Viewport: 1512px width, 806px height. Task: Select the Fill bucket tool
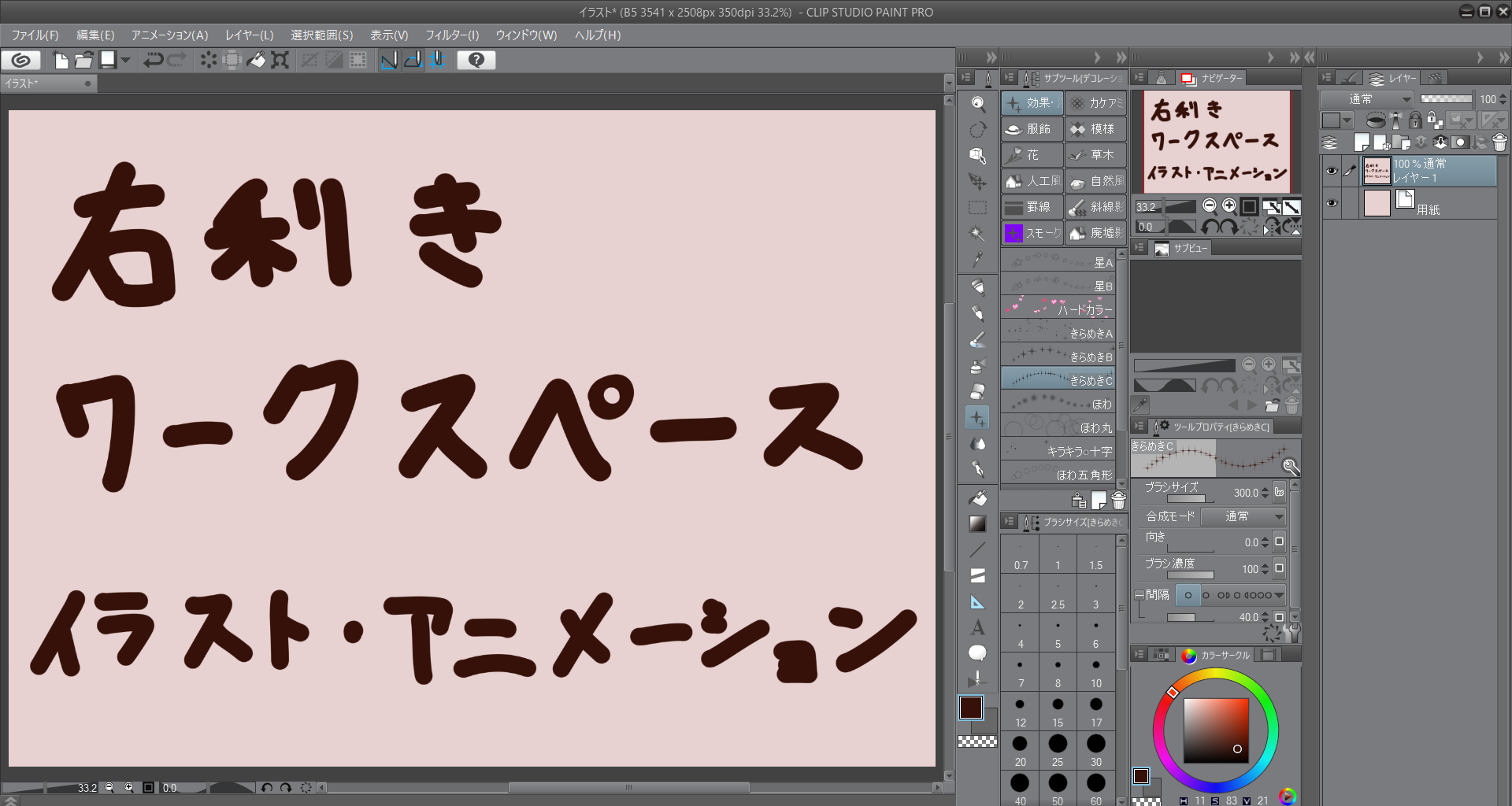coord(977,497)
